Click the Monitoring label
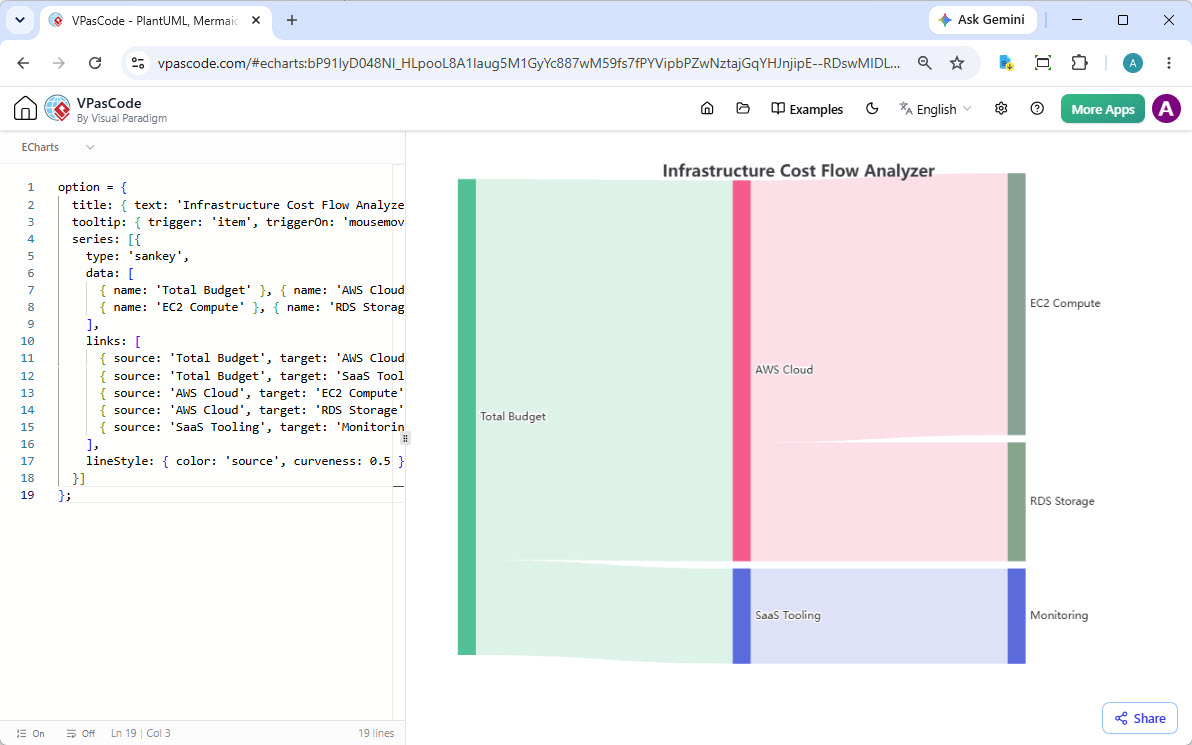 pyautogui.click(x=1059, y=616)
